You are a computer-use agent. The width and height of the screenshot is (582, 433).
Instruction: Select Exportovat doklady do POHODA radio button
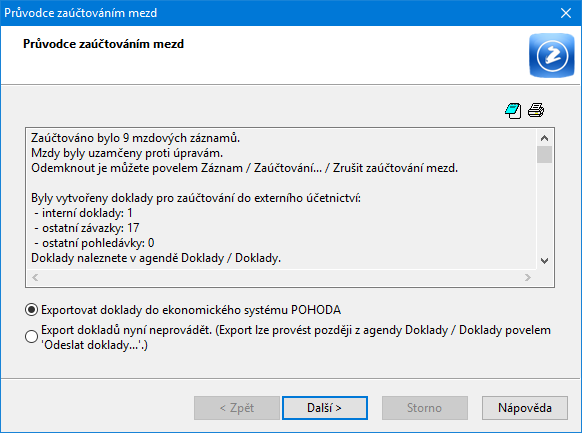[32, 309]
